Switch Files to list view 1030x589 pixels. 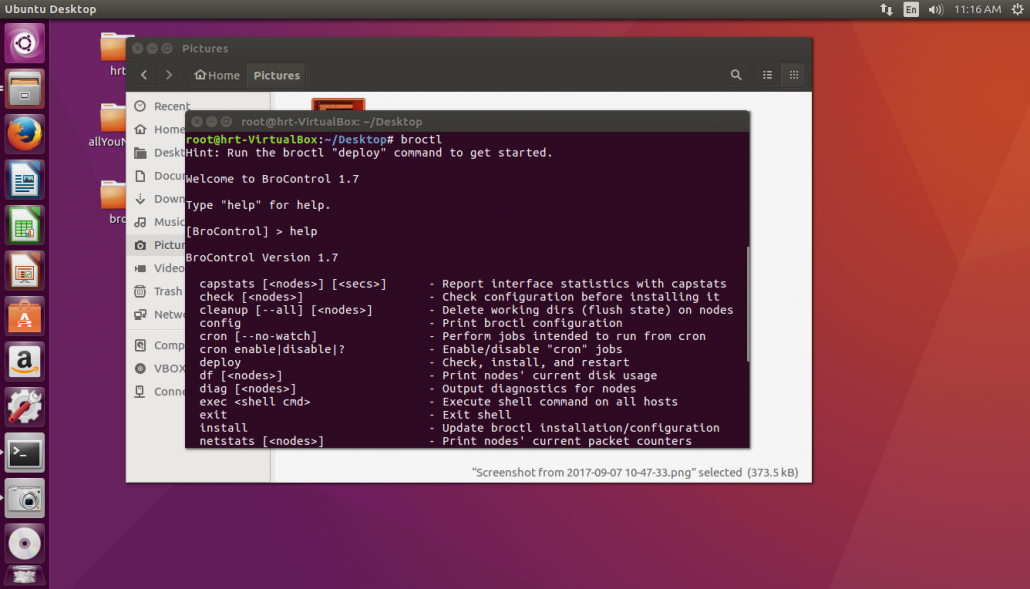(x=767, y=75)
